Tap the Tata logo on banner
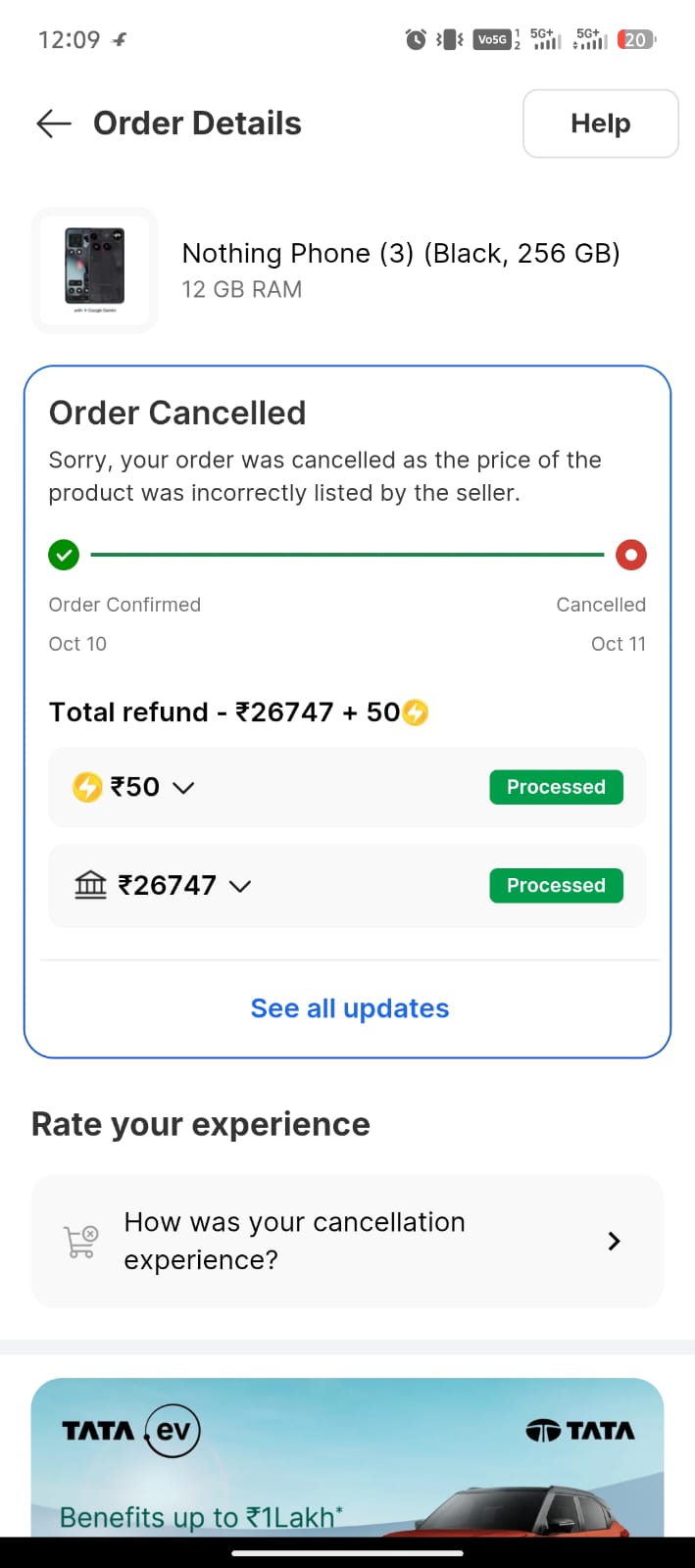 click(580, 1432)
